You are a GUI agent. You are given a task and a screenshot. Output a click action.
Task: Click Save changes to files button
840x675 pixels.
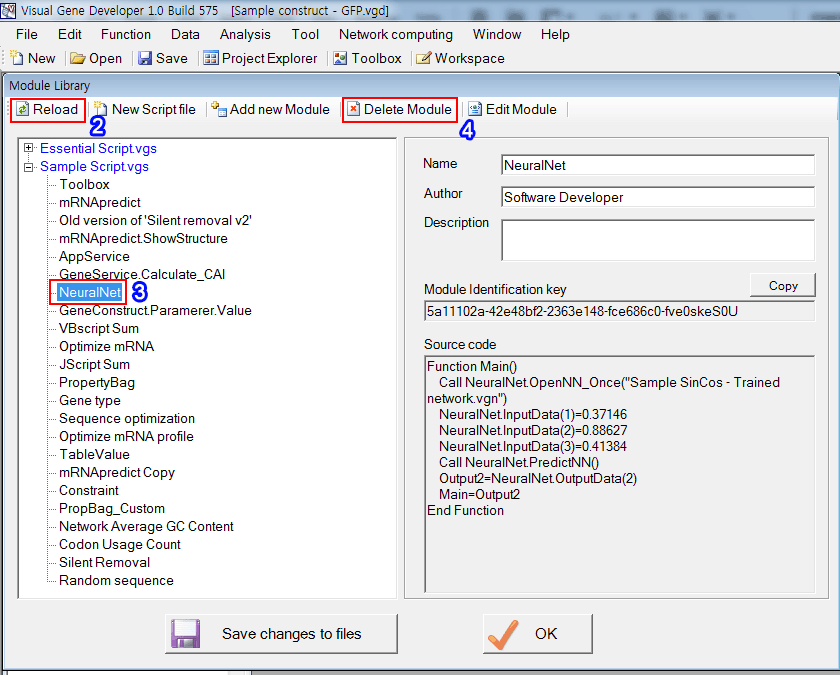tap(281, 634)
